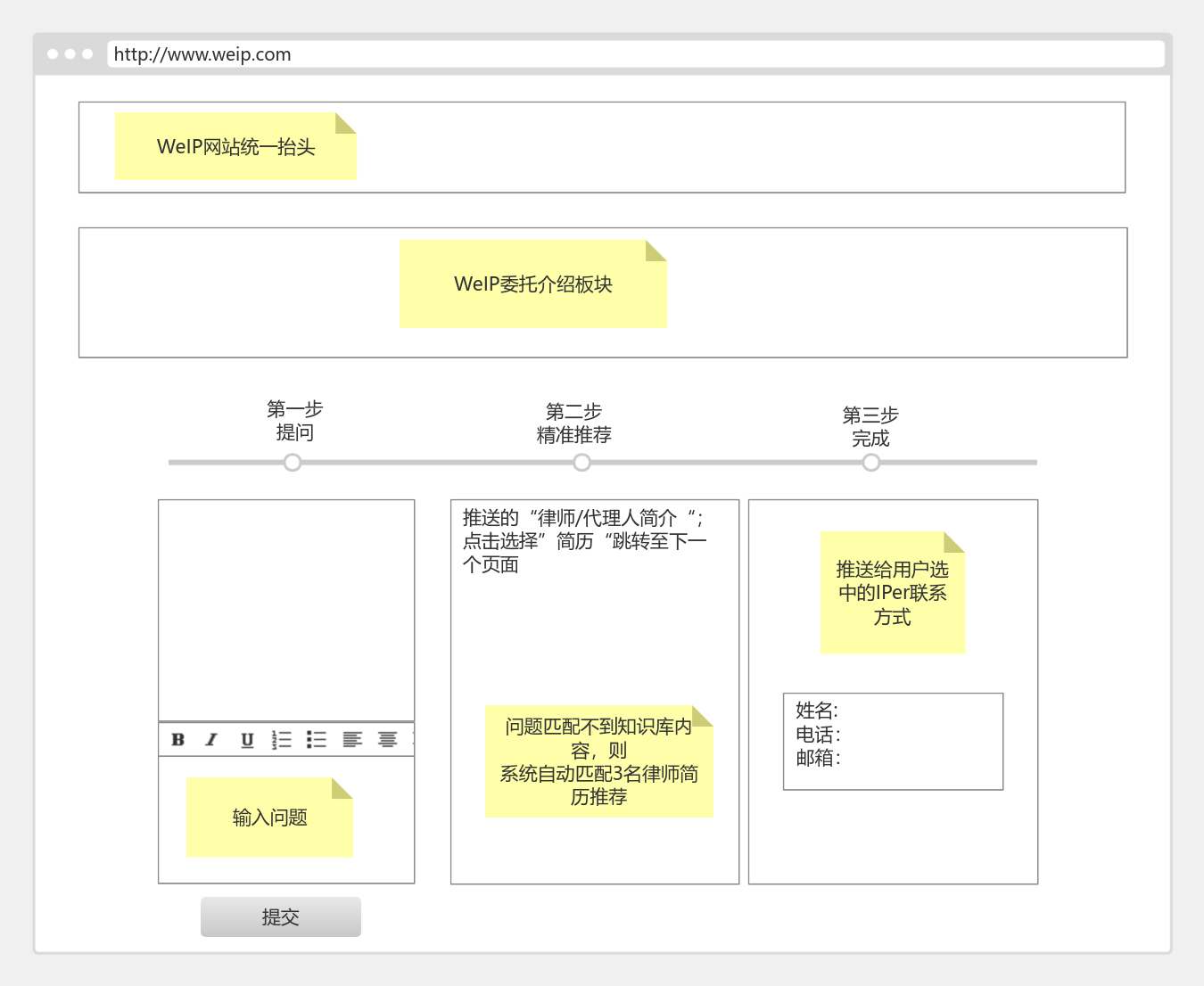Select the 系统自动匹配3名律师 sticky note
This screenshot has height=986, width=1204.
[598, 761]
